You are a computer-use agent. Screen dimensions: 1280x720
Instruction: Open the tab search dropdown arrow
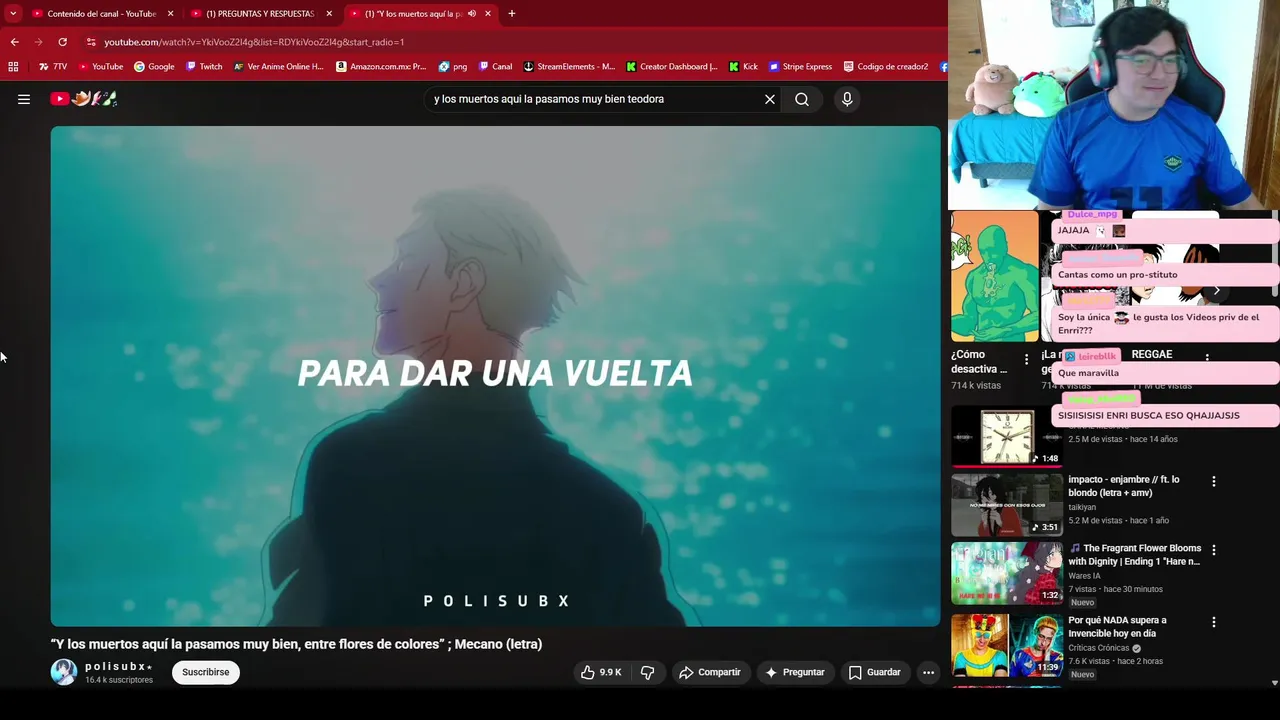pyautogui.click(x=13, y=14)
